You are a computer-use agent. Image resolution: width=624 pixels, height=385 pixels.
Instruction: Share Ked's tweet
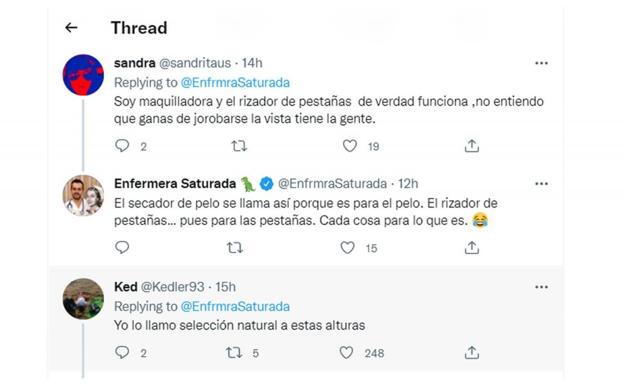point(472,352)
